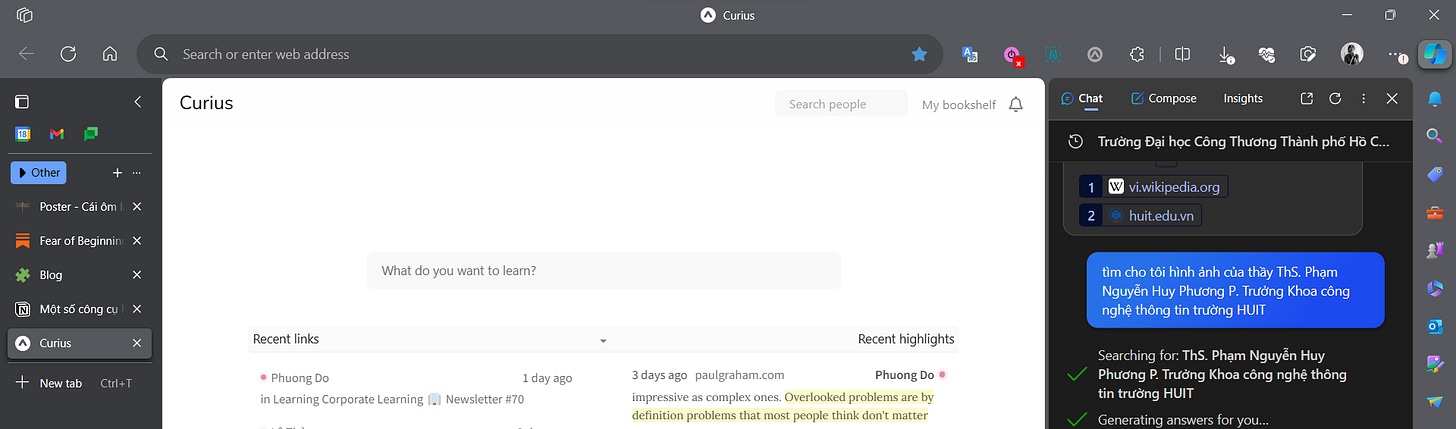
Task: Switch to Copilot Chat tab
Action: click(1082, 98)
